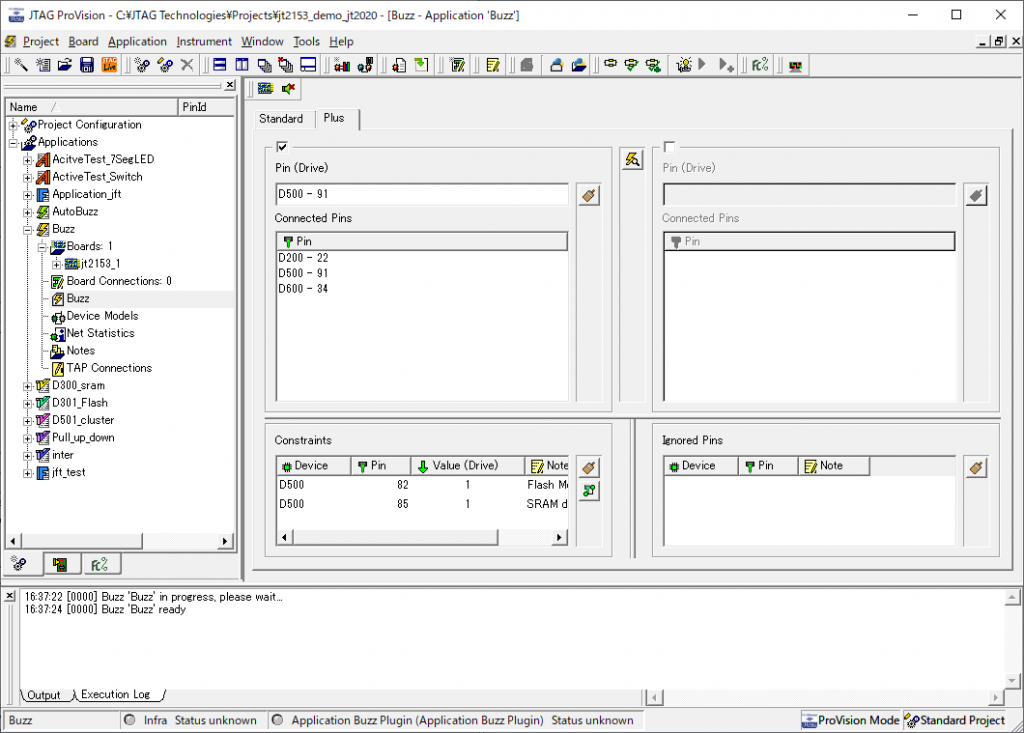Click the eraser icon next to Constraints table

pyautogui.click(x=589, y=467)
